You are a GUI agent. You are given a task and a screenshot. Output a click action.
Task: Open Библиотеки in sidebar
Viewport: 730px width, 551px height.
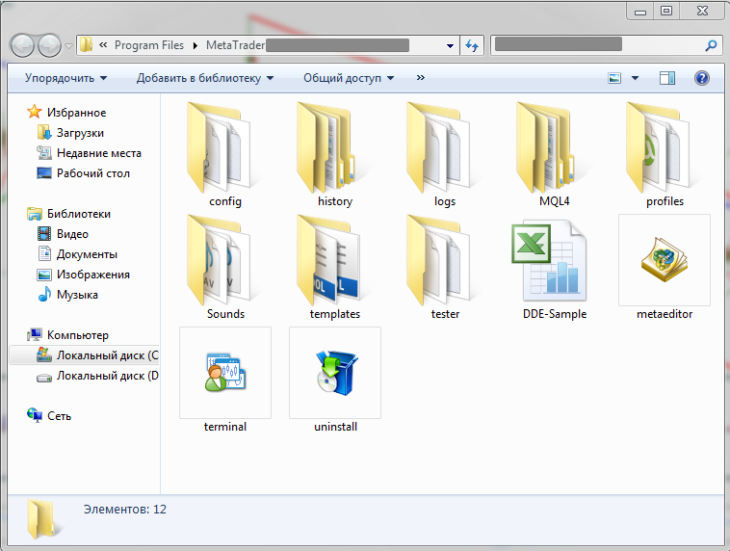69,214
